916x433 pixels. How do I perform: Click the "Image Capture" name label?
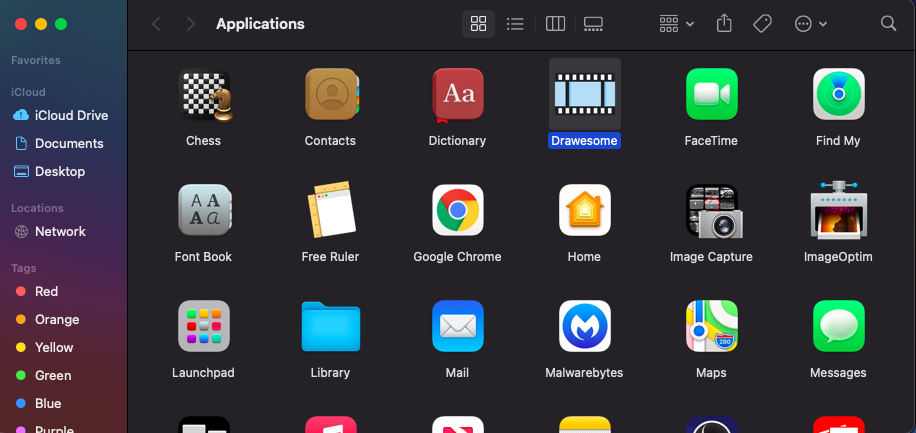[x=711, y=257]
